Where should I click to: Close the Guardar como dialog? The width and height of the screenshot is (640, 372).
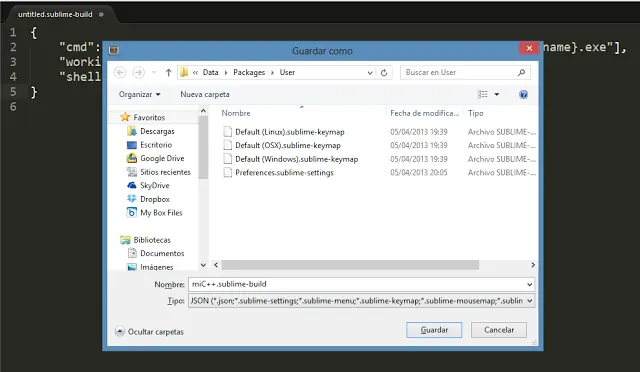529,48
